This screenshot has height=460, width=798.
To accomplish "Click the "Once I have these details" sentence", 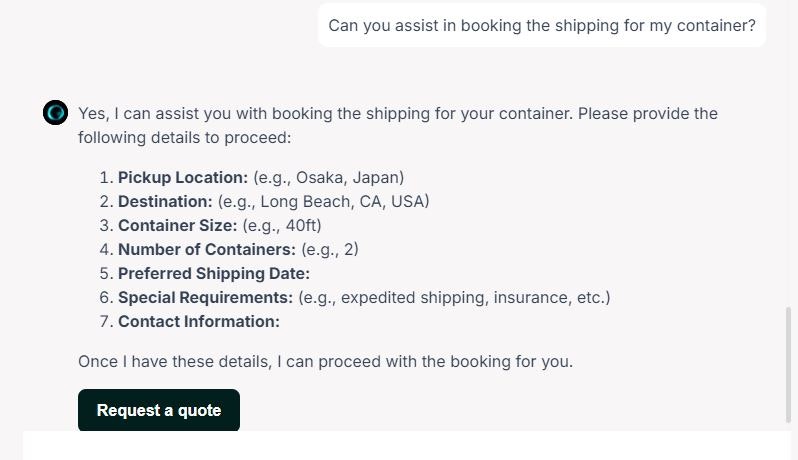I will (325, 361).
